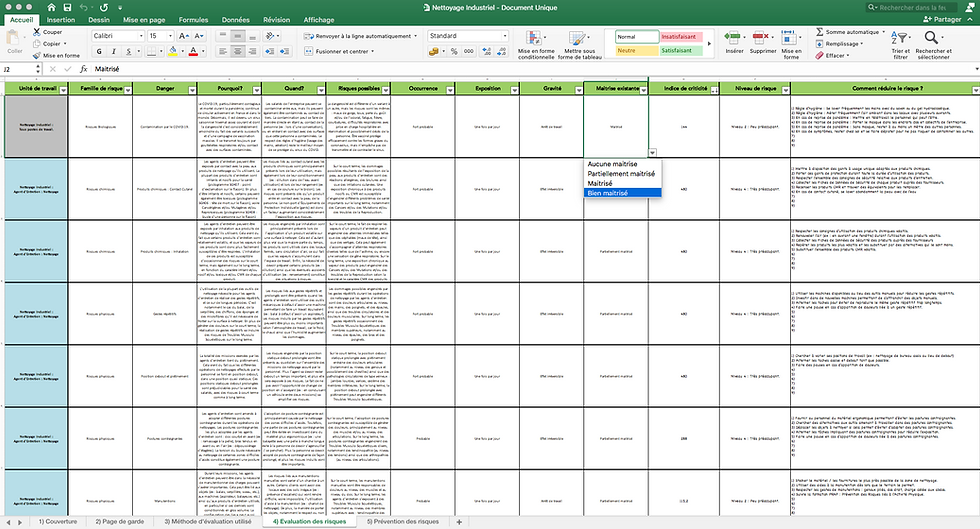Apply yellow fill color to cell
Image resolution: width=980 pixels, height=529 pixels.
tap(172, 51)
